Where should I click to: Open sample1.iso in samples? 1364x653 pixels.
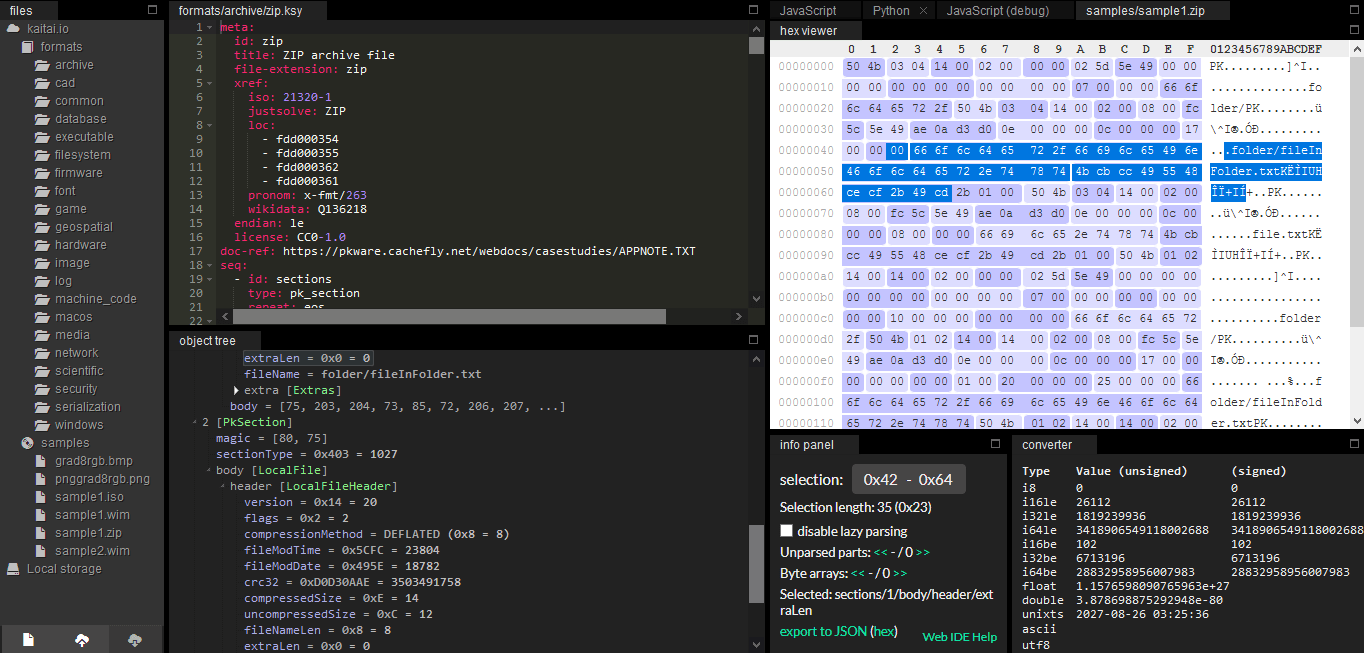(x=89, y=497)
